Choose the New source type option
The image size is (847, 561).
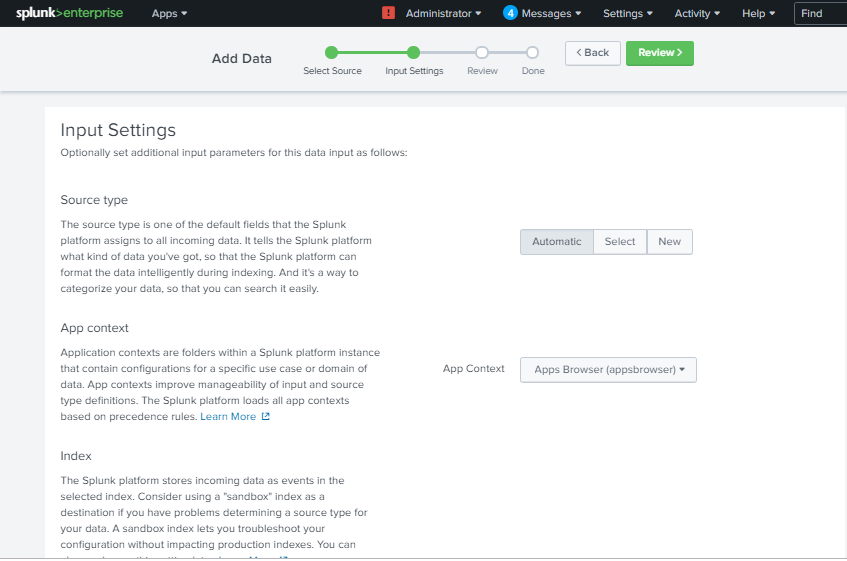(x=669, y=242)
